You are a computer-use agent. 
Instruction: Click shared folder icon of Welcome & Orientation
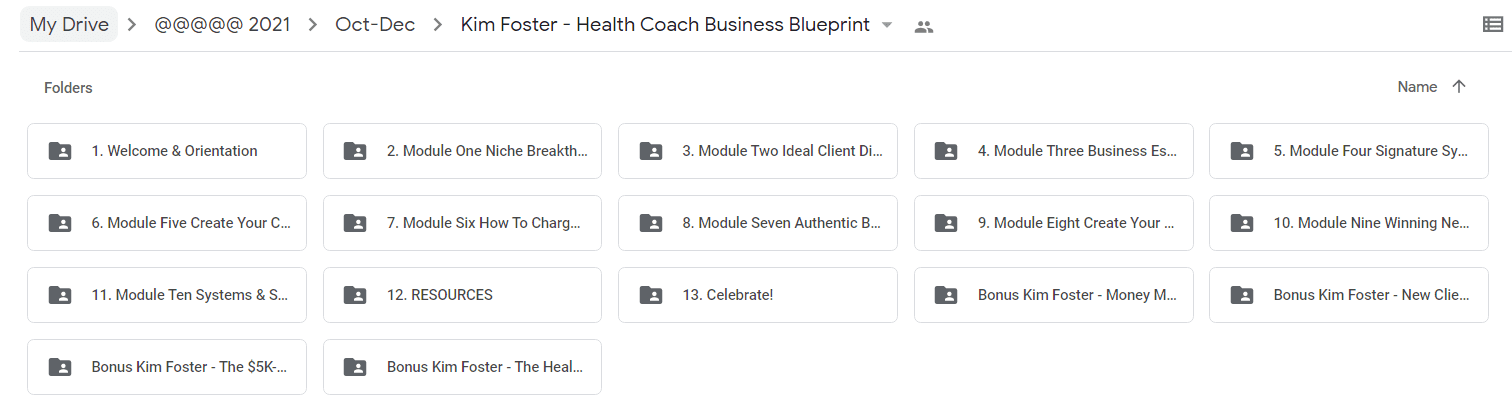[x=60, y=151]
